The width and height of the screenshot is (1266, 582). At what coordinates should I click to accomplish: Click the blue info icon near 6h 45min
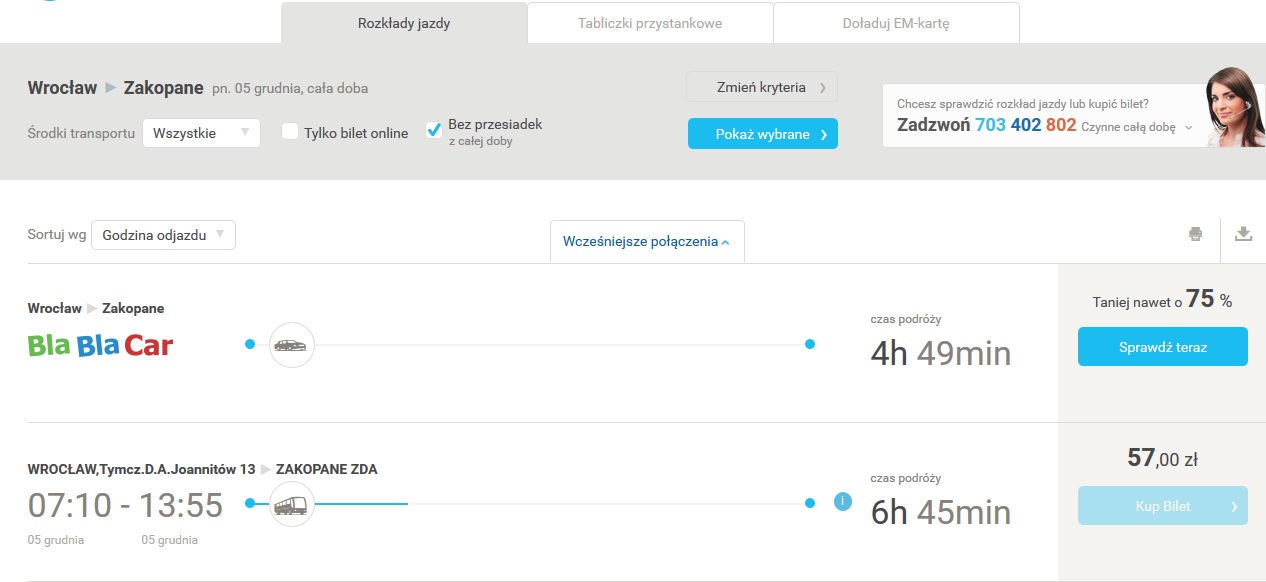coord(842,502)
